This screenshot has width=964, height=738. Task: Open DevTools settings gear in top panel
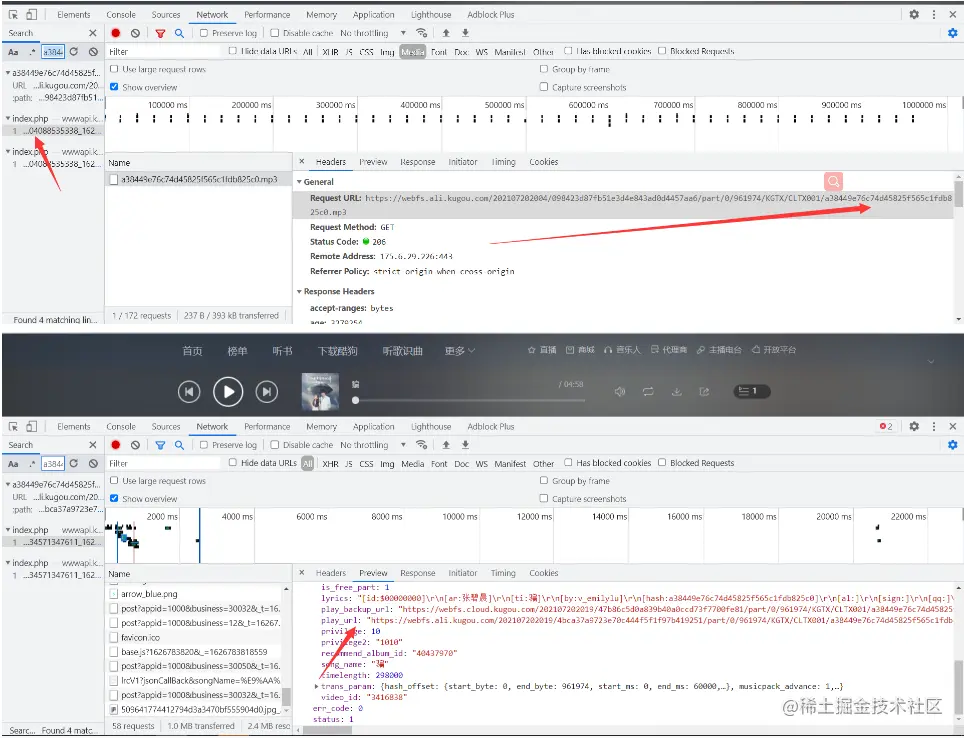pos(914,14)
